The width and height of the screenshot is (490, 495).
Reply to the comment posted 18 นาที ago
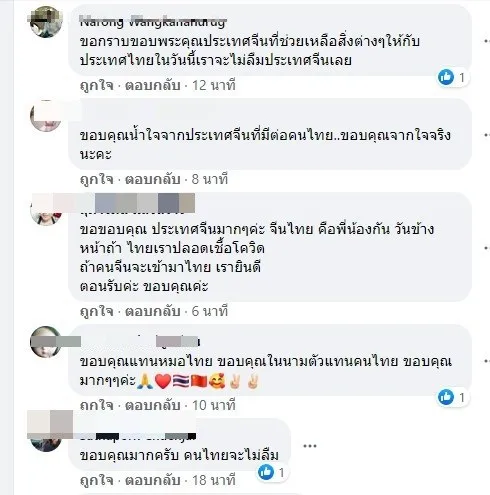pos(152,481)
